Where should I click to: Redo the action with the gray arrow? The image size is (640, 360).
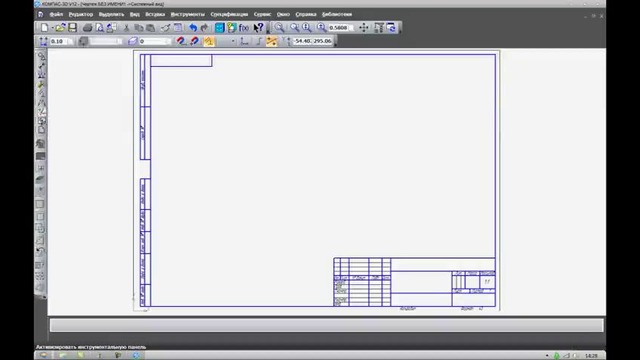click(204, 28)
